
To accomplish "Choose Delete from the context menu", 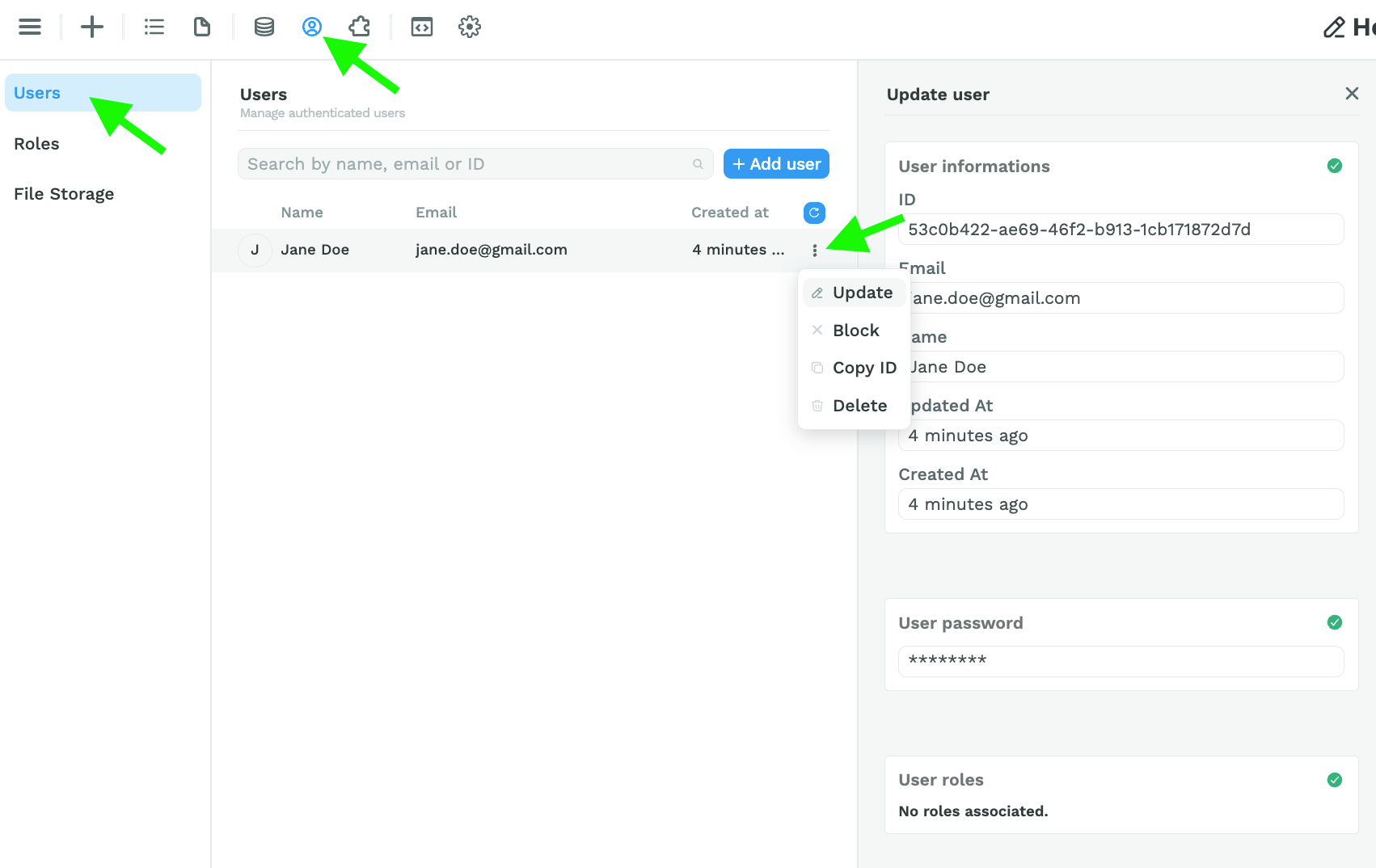I will (x=853, y=406).
